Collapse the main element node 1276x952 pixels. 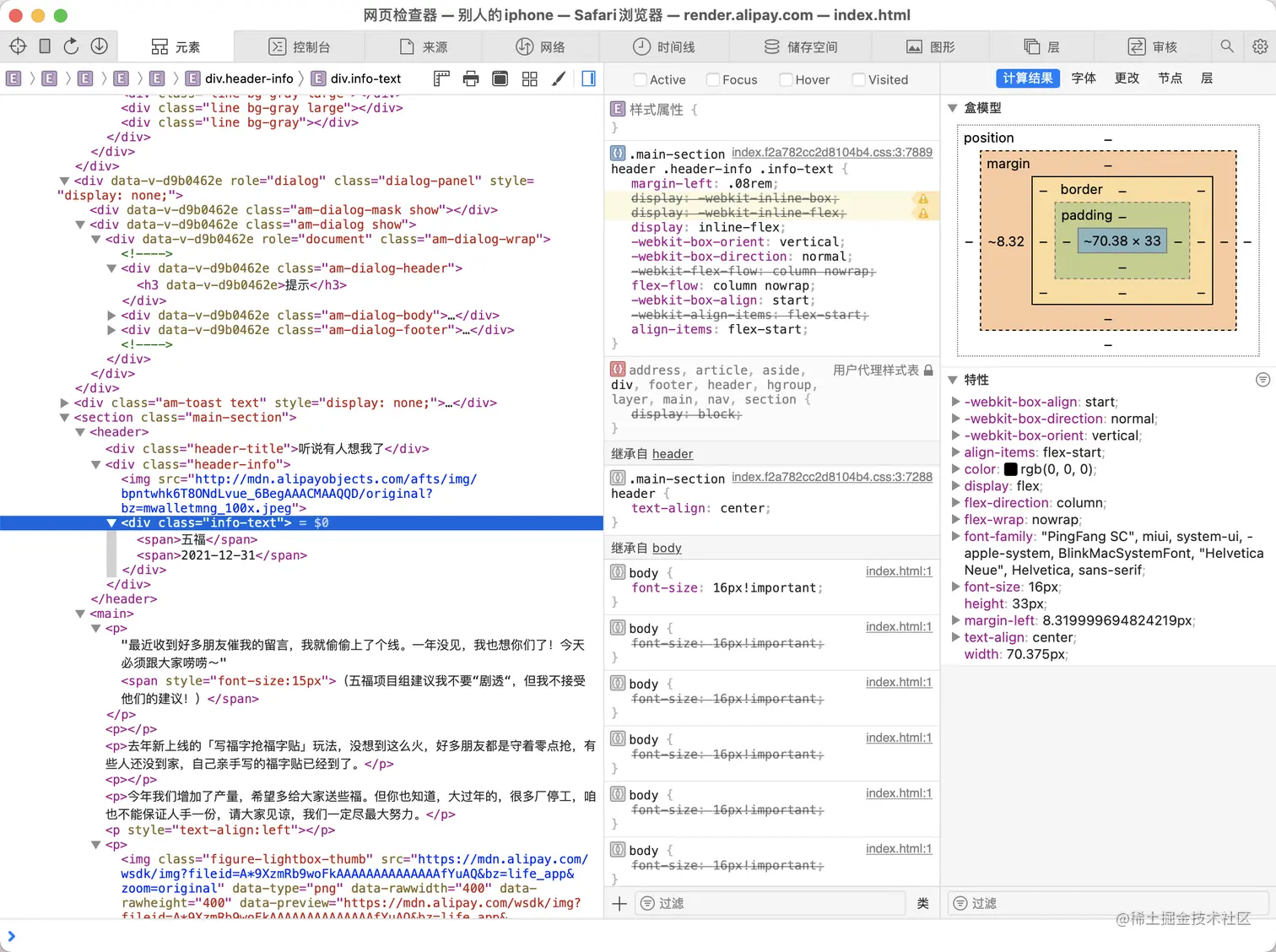(80, 614)
